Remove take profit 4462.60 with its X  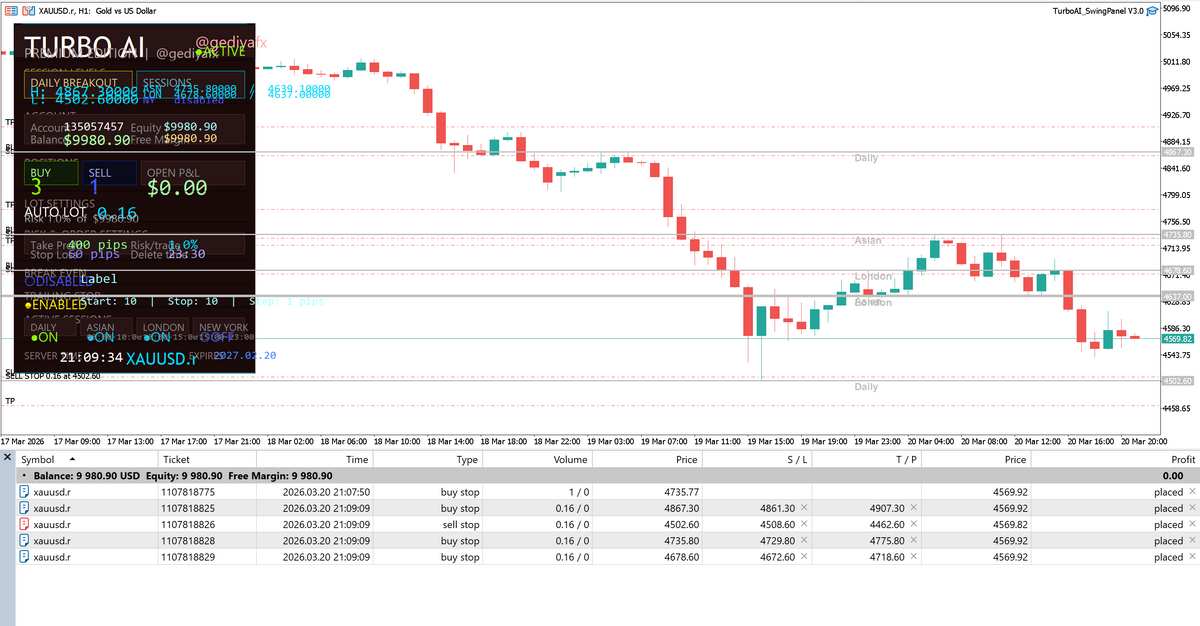[x=913, y=524]
